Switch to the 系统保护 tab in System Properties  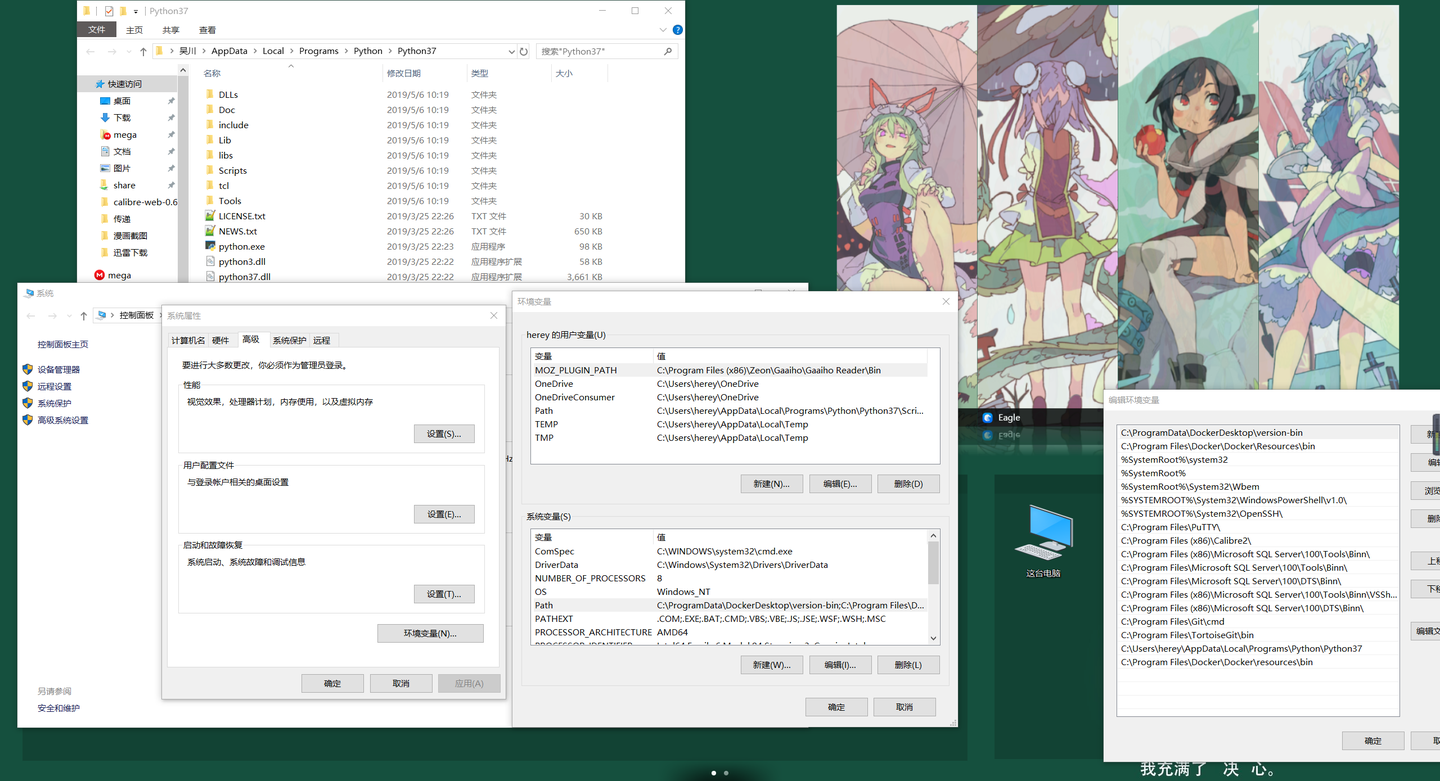[291, 339]
